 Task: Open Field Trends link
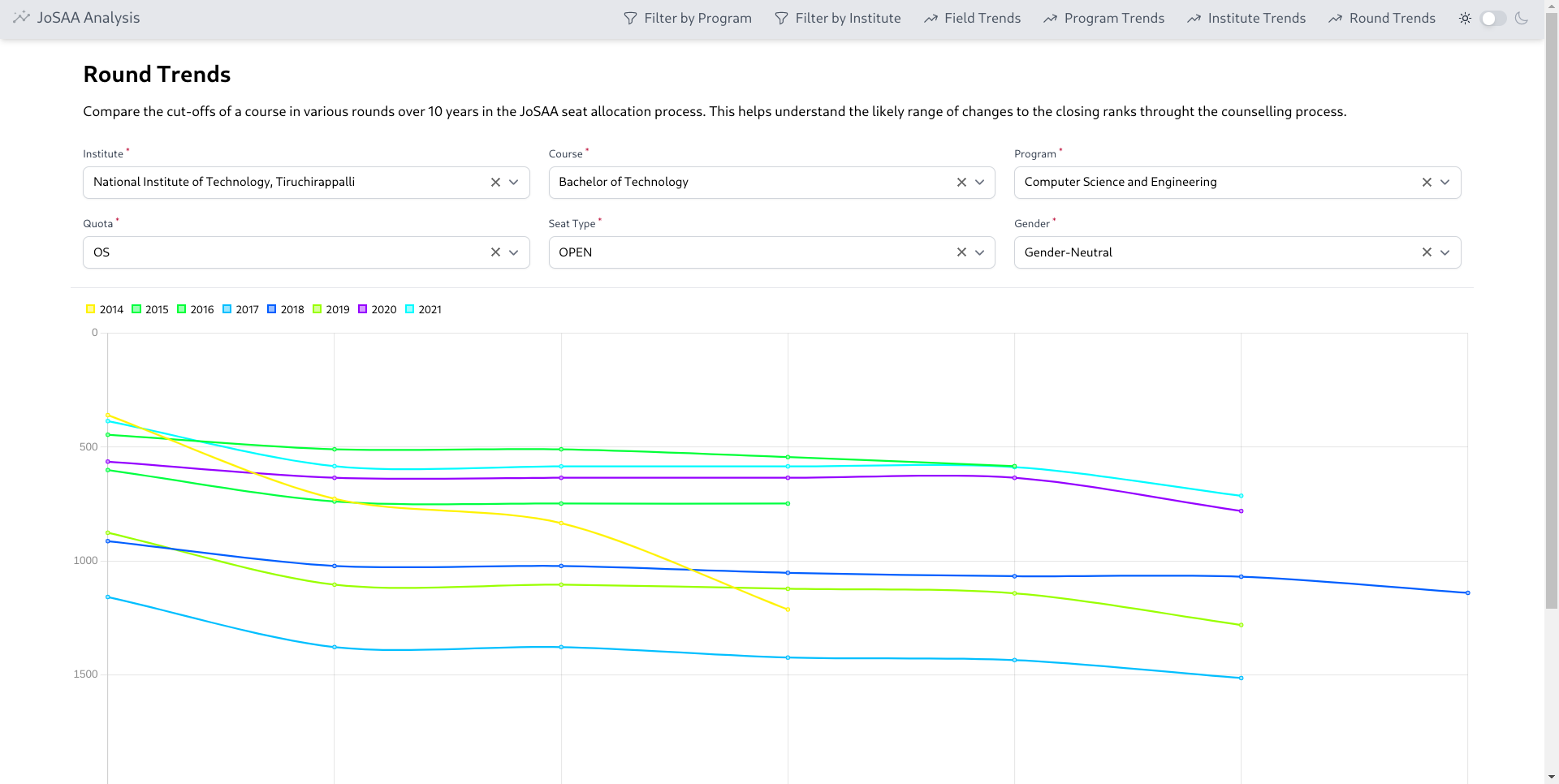click(x=972, y=18)
